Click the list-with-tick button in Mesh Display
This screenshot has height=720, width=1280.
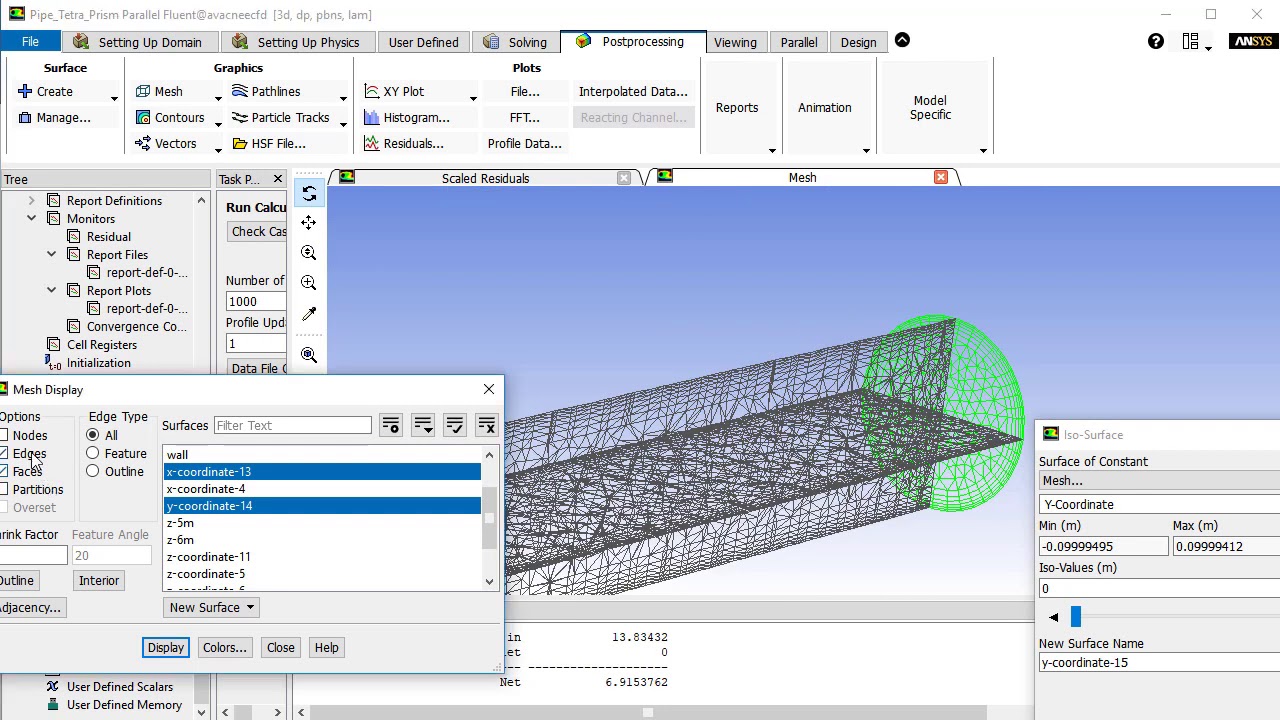(x=455, y=425)
